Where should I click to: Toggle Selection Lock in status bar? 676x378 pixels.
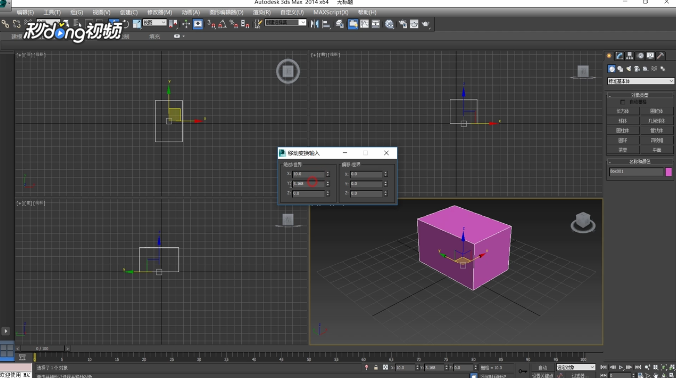click(x=376, y=367)
